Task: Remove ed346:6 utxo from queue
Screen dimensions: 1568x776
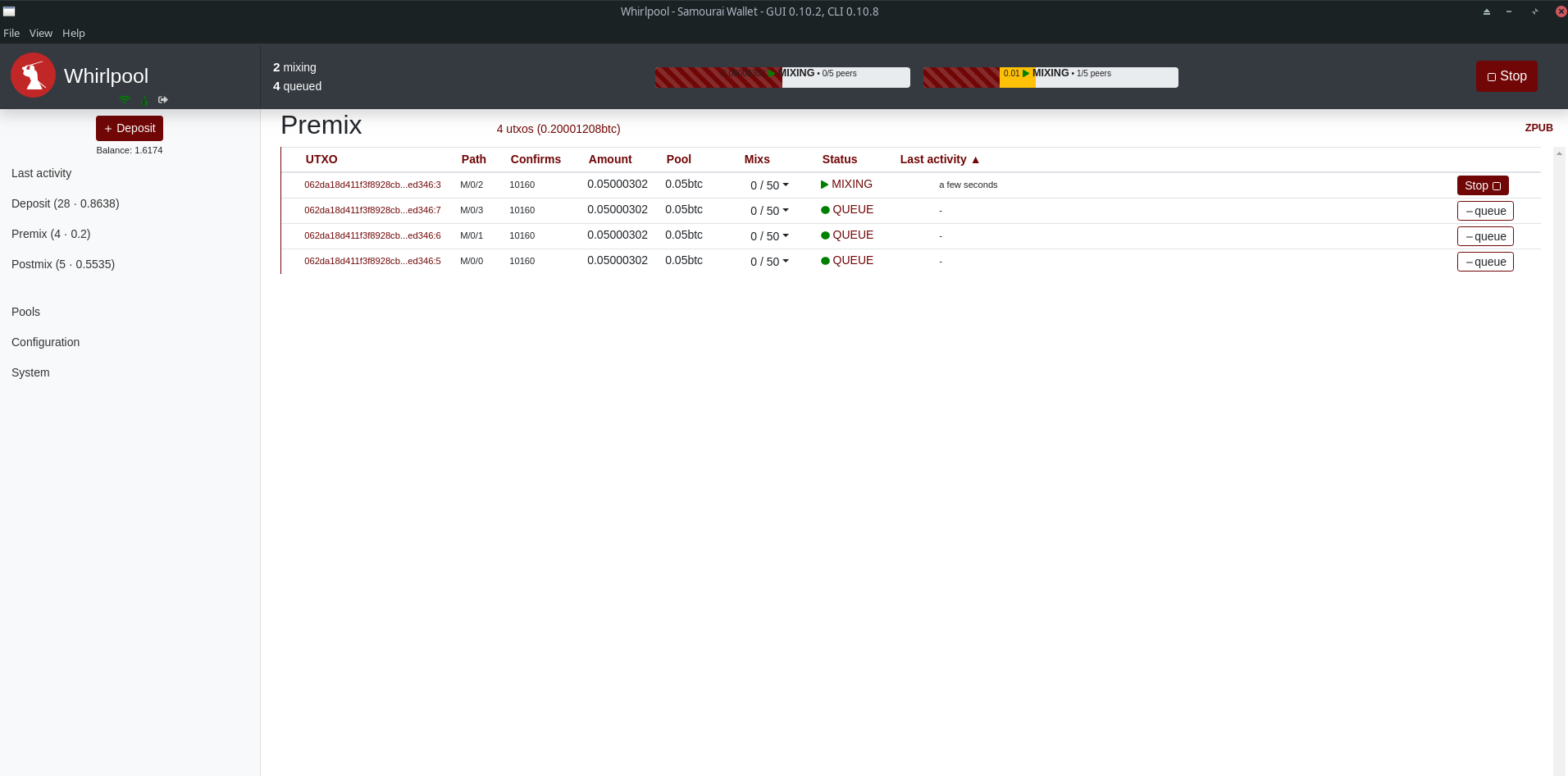Action: (1485, 236)
